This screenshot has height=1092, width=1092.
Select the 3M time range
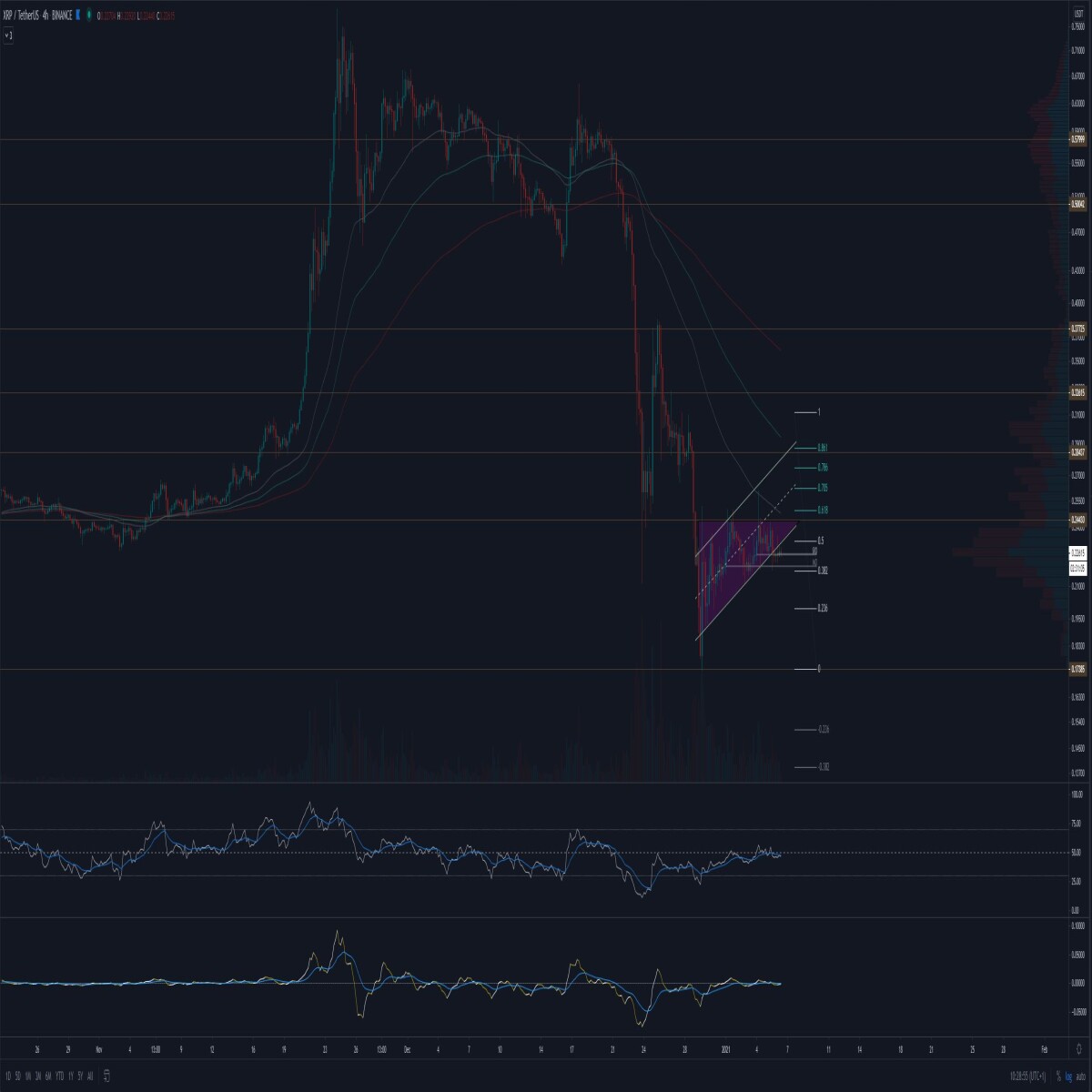(38, 1077)
